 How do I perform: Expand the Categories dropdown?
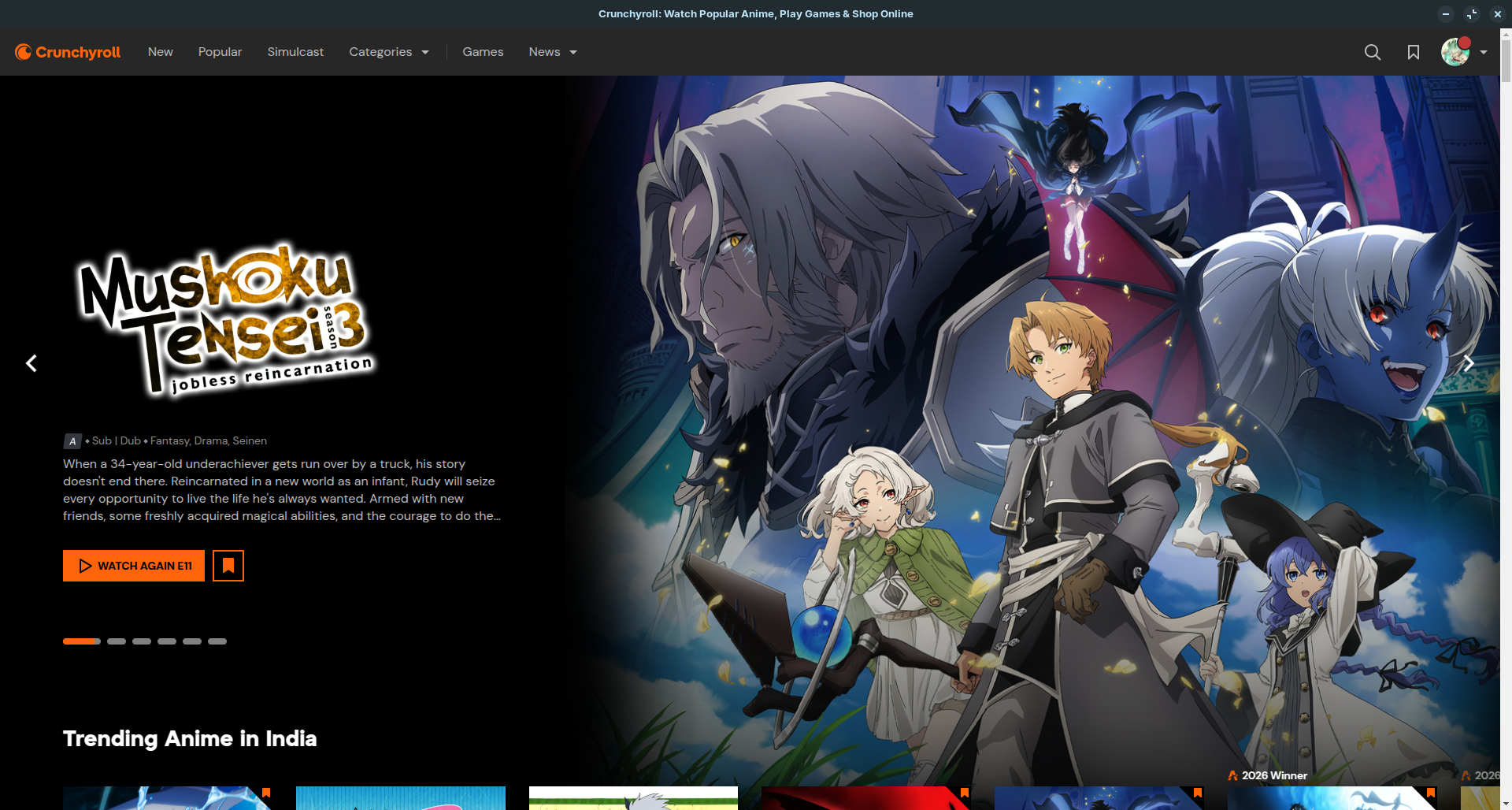coord(389,52)
